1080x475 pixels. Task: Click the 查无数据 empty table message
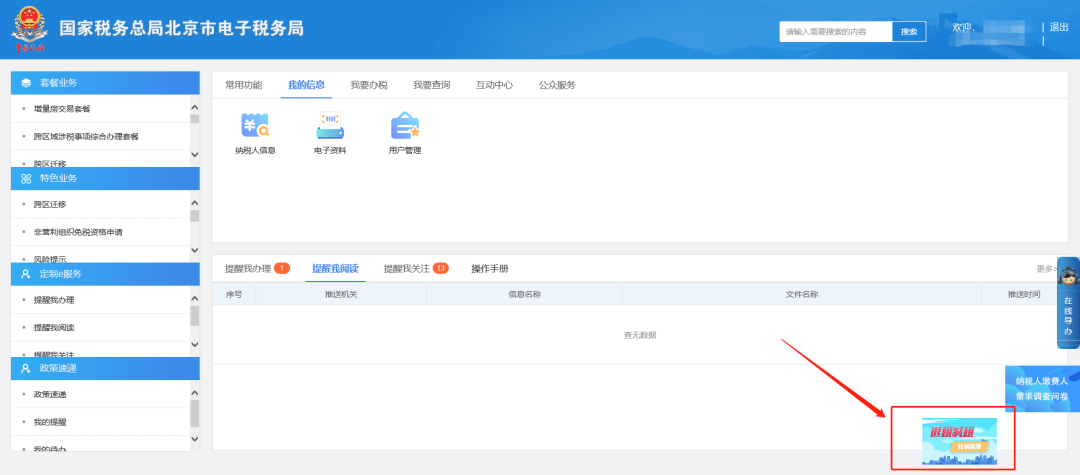tap(640, 335)
